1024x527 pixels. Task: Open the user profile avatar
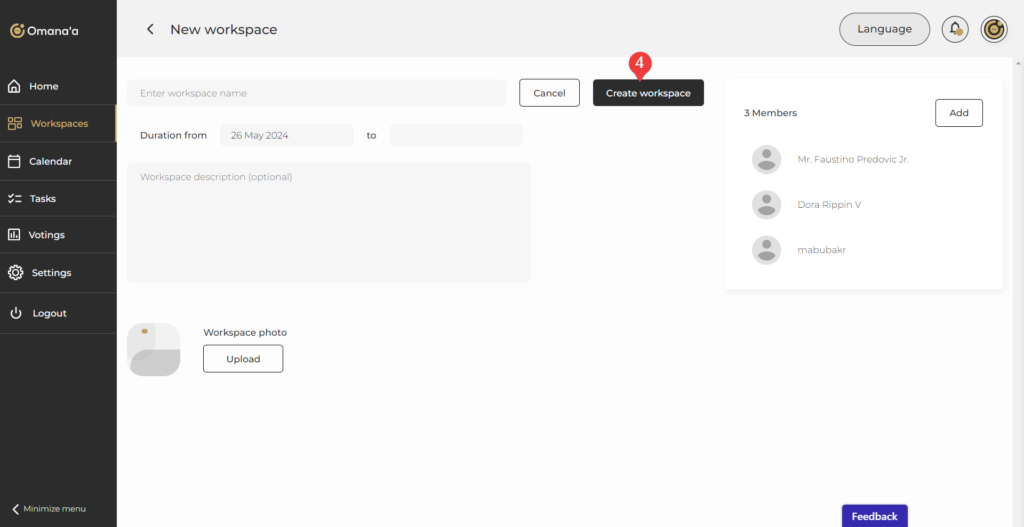[993, 29]
